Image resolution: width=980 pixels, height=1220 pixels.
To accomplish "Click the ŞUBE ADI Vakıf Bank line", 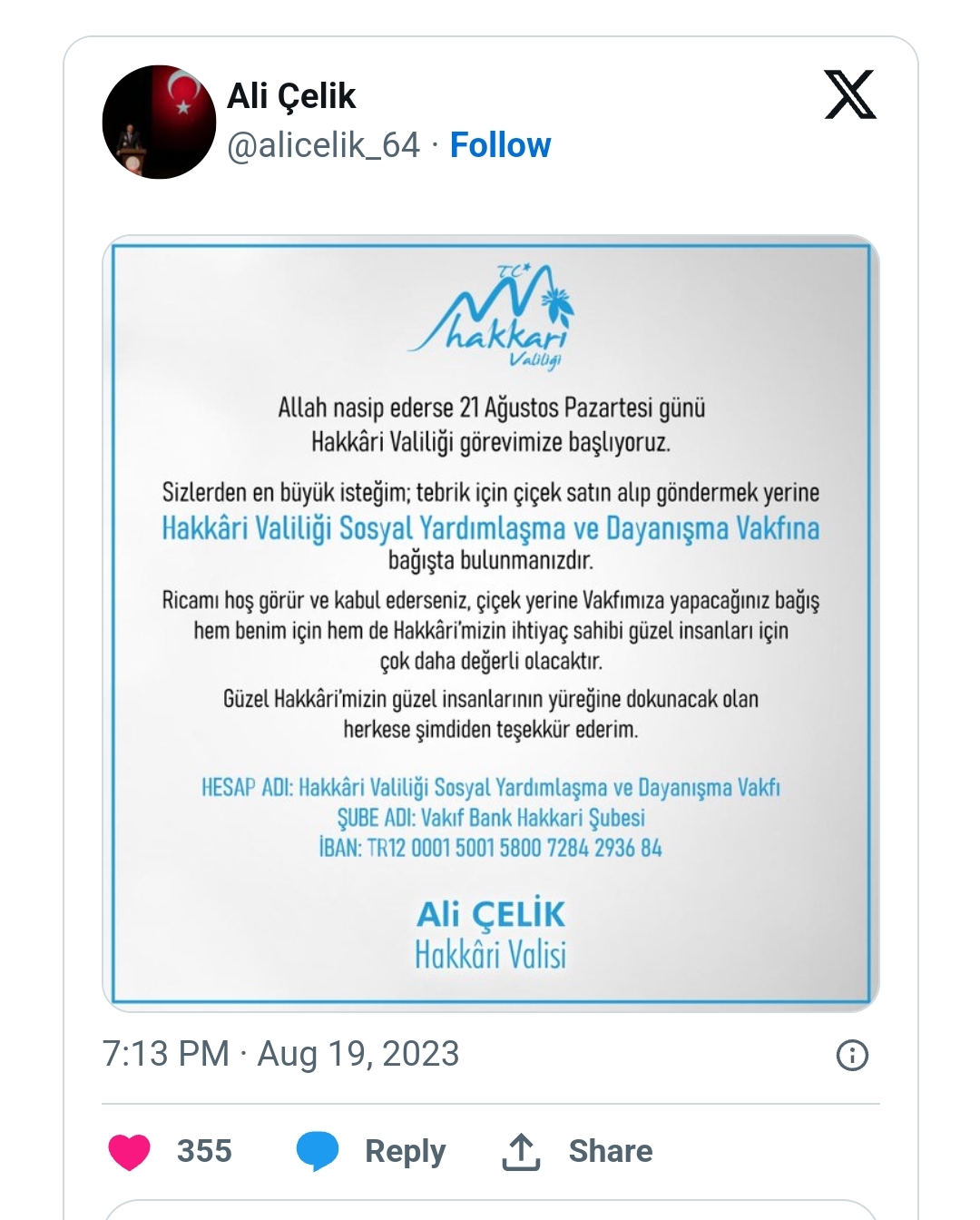I will click(x=491, y=818).
